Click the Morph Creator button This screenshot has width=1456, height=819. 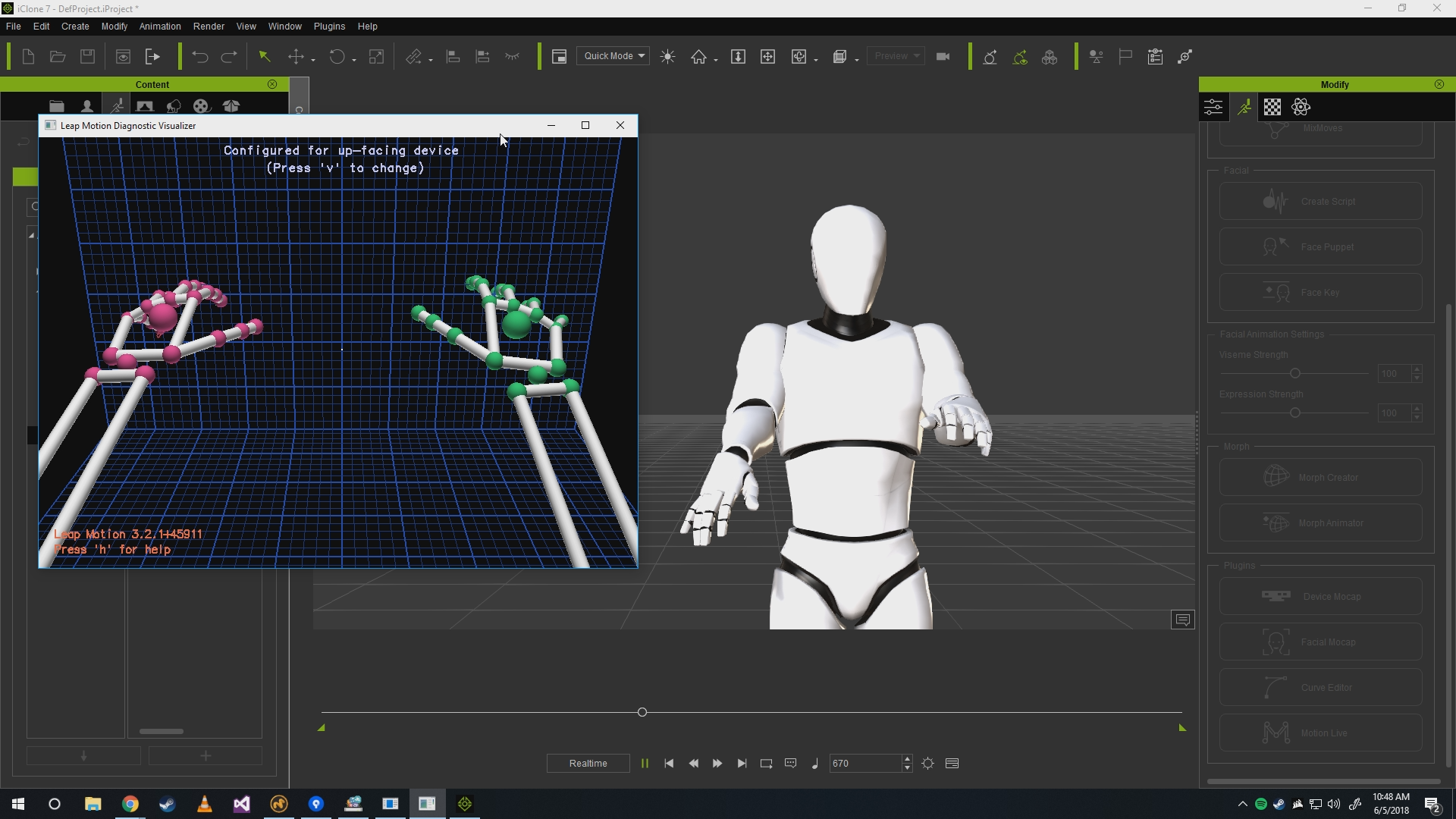coord(1320,478)
